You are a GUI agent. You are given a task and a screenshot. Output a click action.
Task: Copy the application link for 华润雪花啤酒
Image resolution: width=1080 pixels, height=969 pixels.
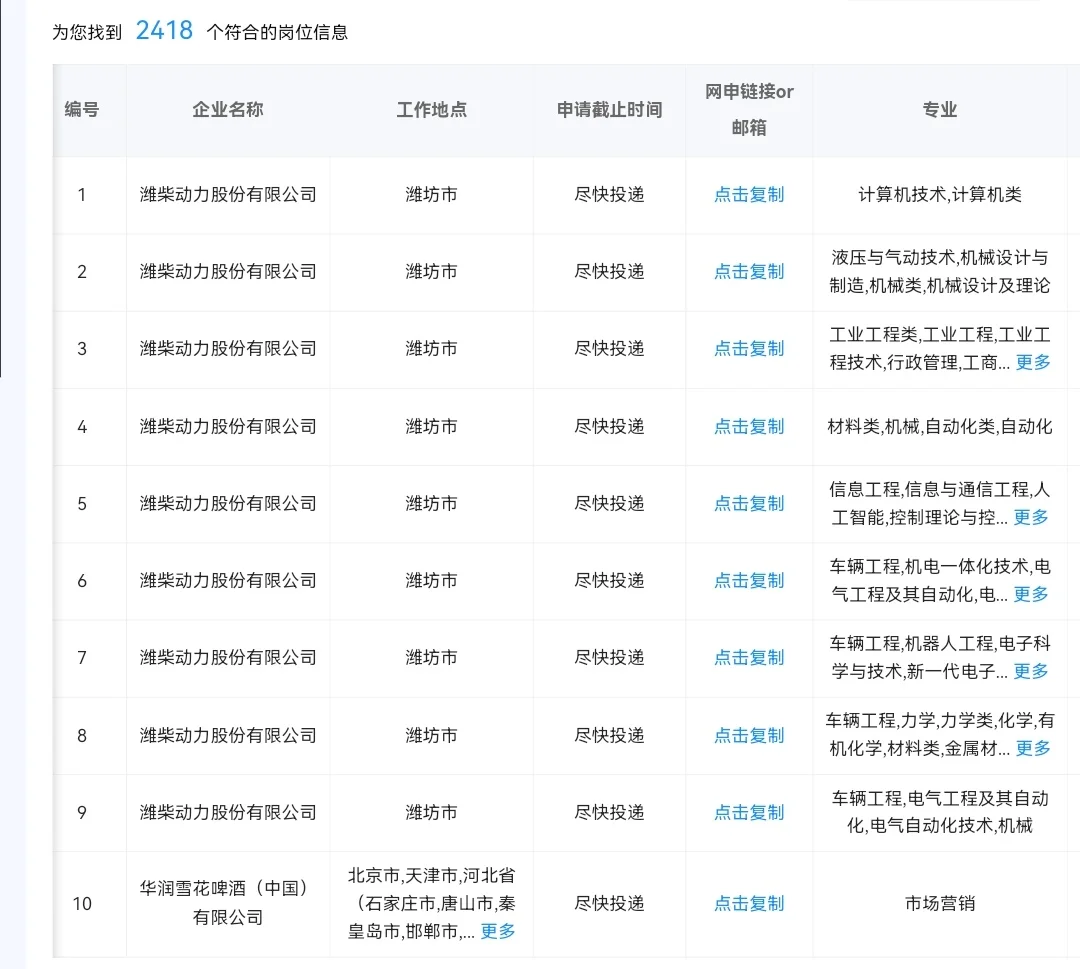tap(748, 903)
